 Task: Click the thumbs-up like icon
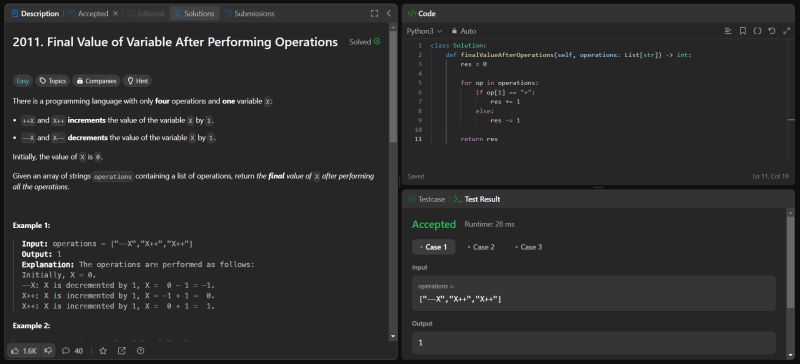15,351
